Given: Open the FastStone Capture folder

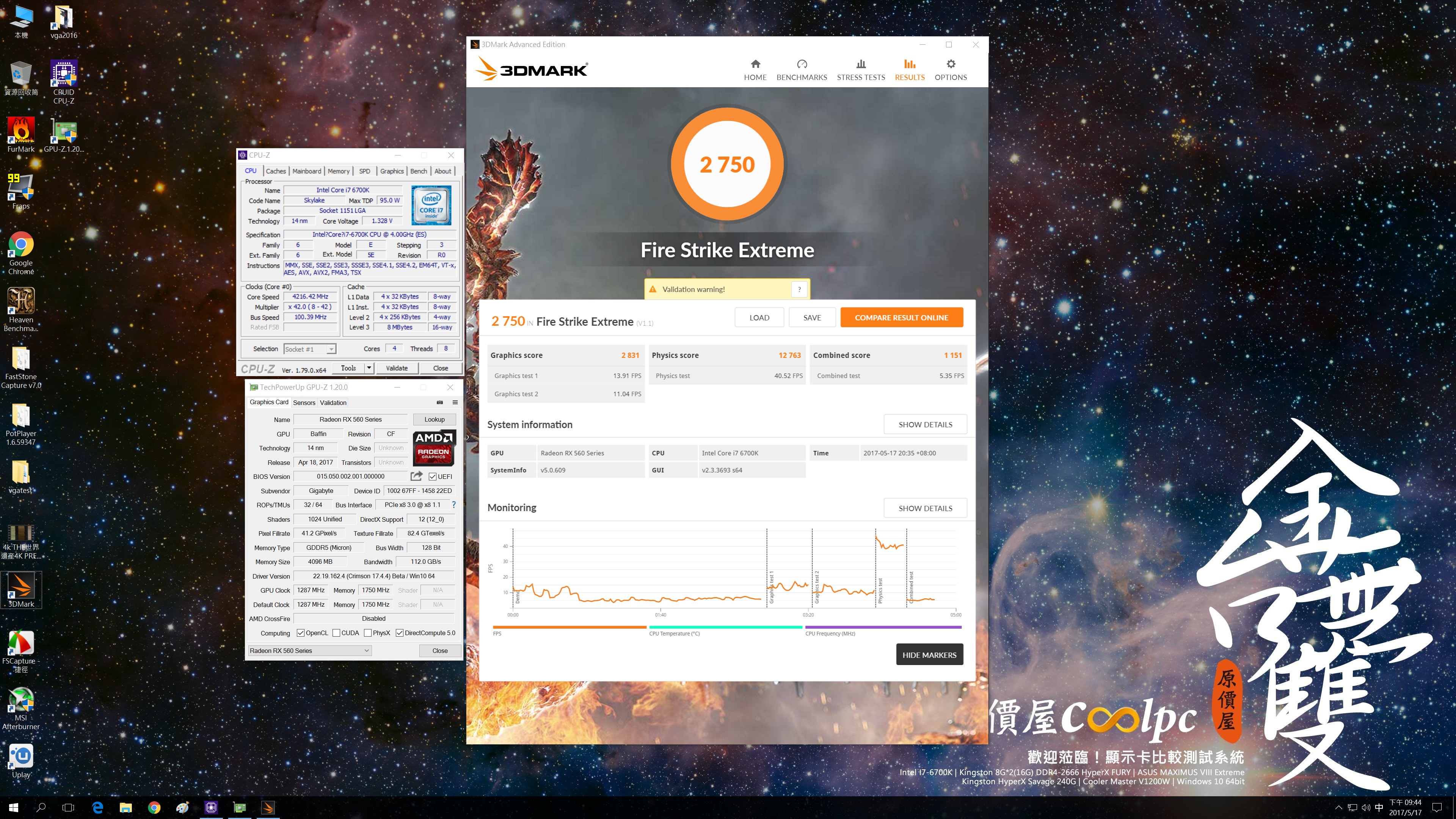Looking at the screenshot, I should pyautogui.click(x=21, y=367).
